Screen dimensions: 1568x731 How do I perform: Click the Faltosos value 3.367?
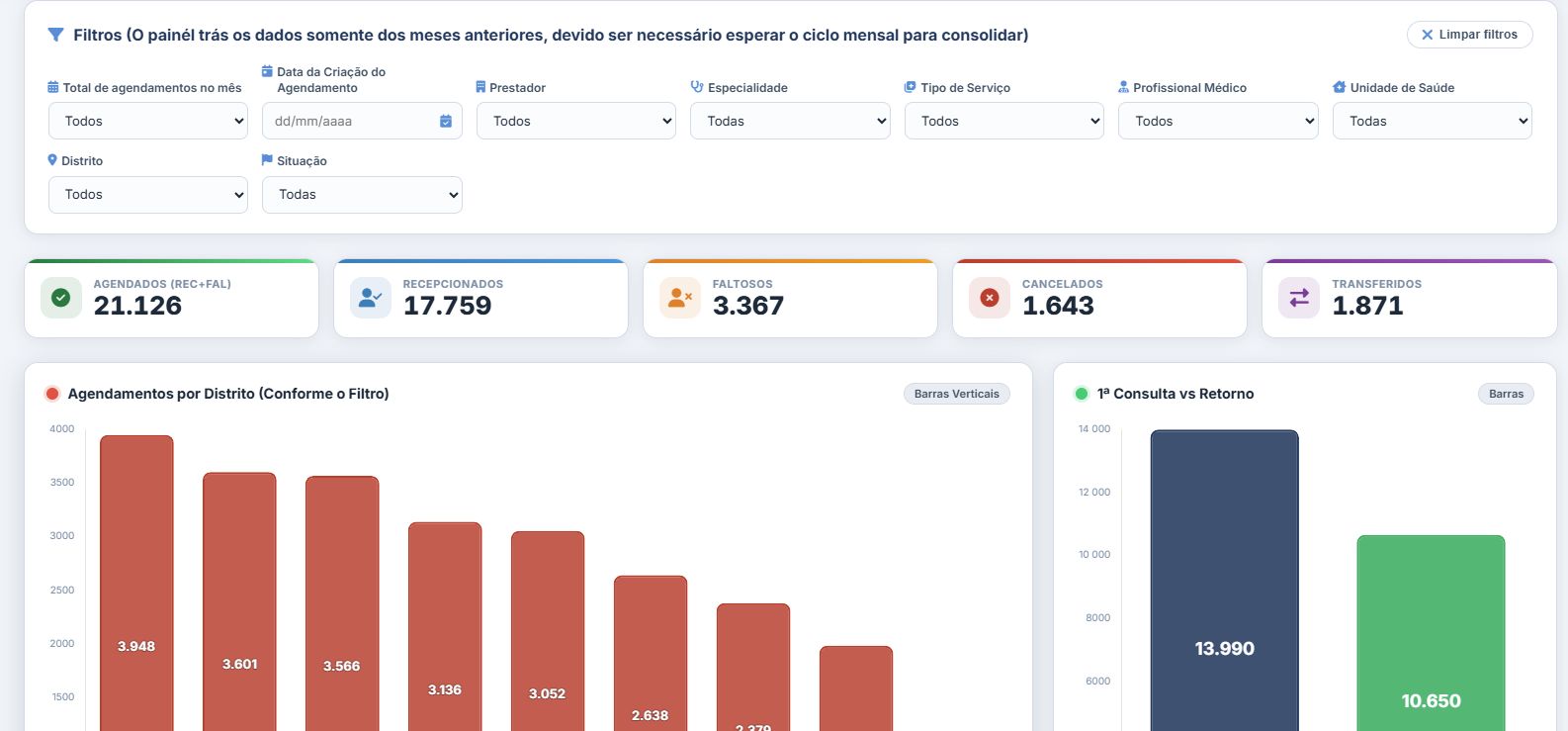pyautogui.click(x=748, y=306)
